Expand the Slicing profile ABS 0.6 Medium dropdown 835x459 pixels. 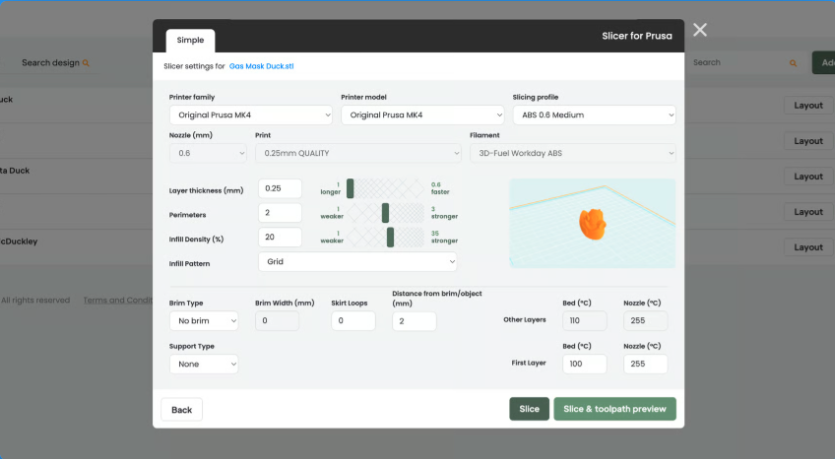point(594,115)
